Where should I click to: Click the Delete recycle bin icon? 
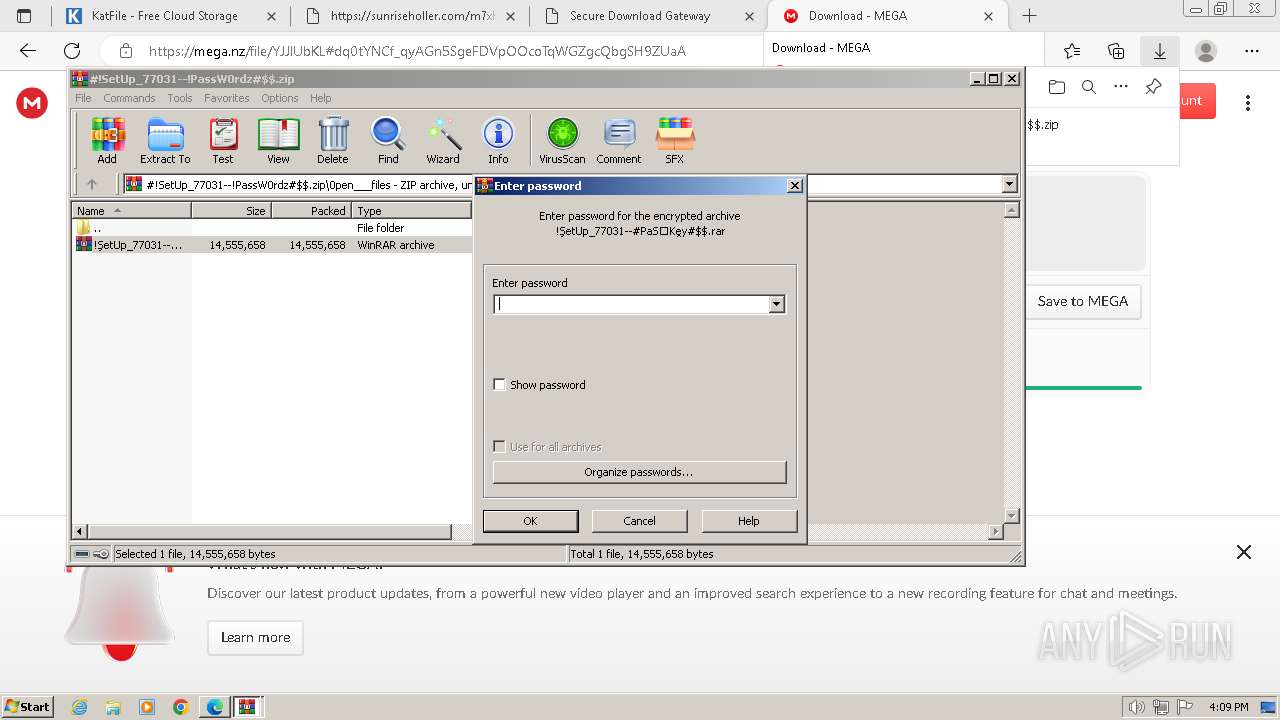click(333, 141)
